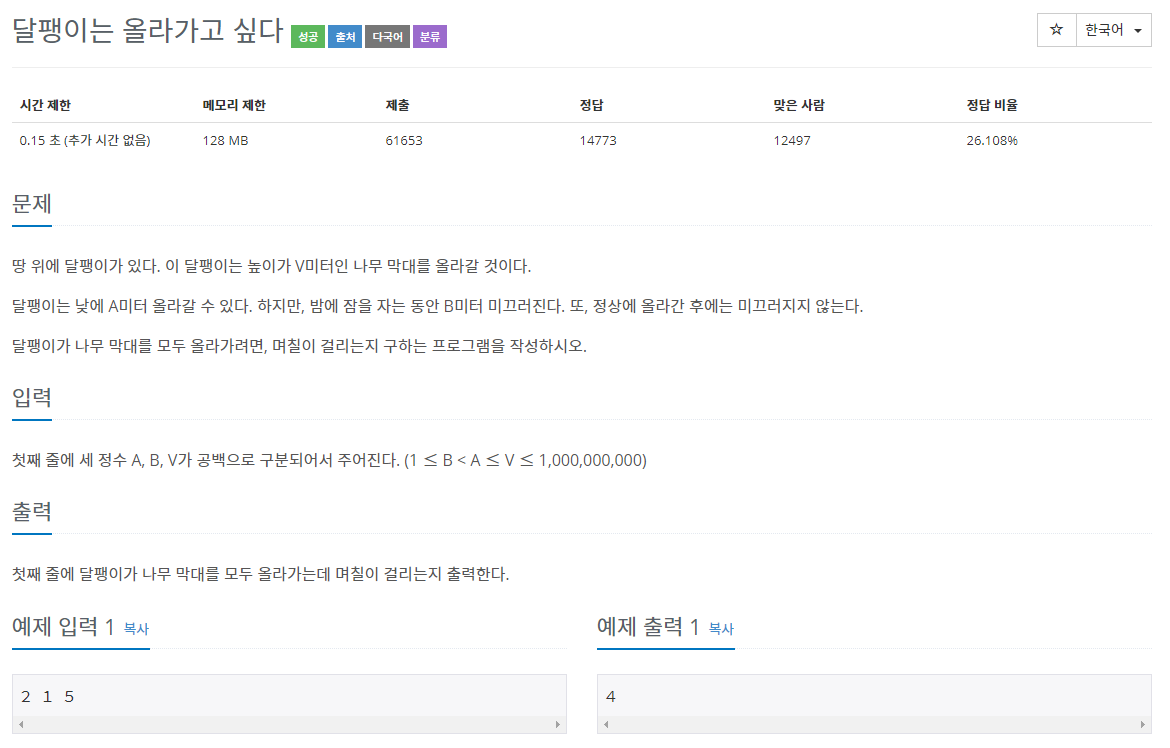Click left scroll arrow of example output box
The width and height of the screenshot is (1170, 748).
[606, 724]
